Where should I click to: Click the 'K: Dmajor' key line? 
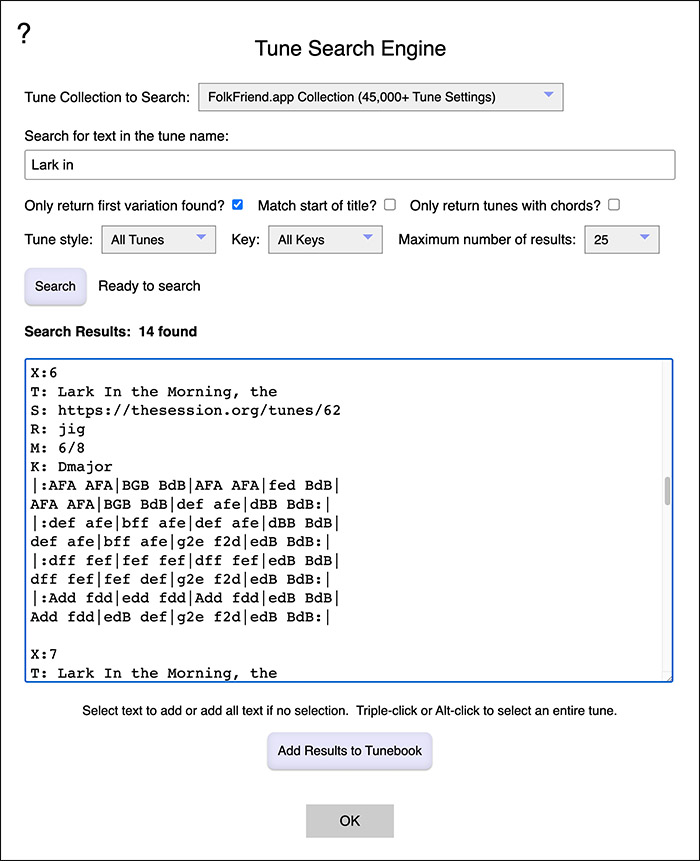(x=71, y=467)
